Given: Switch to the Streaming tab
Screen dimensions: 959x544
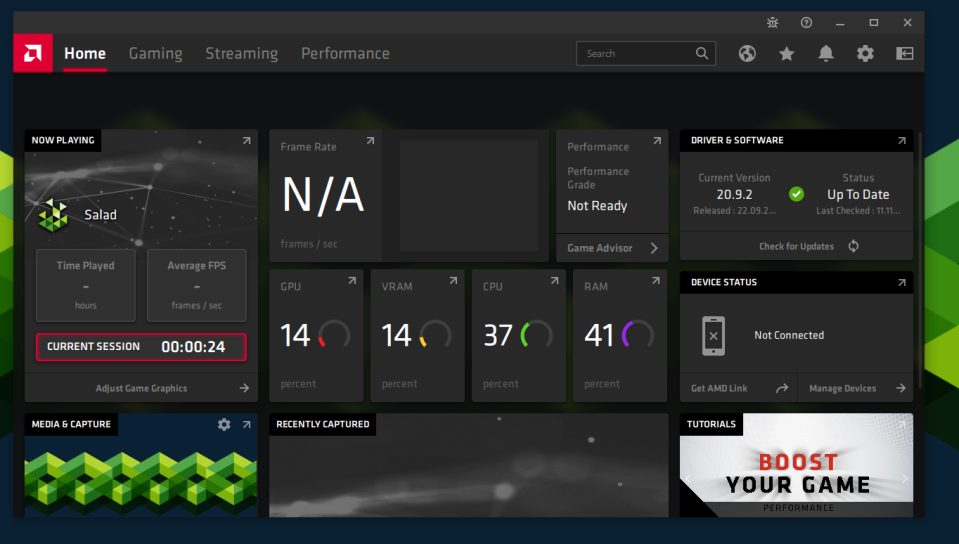Looking at the screenshot, I should coord(242,54).
